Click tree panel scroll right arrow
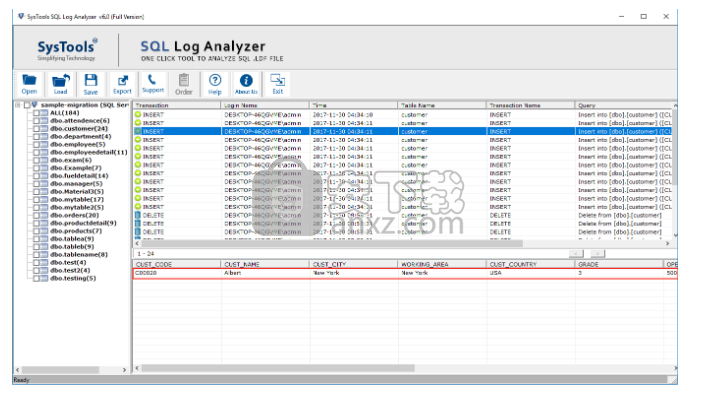 (124, 370)
